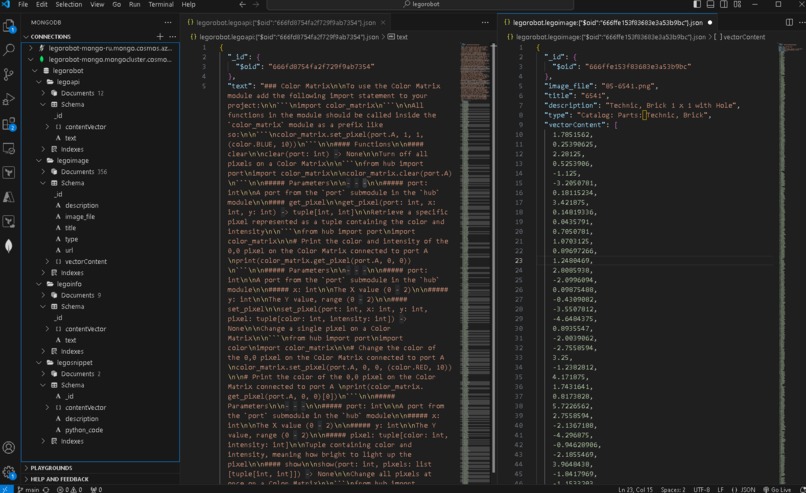Expand the vectorContent field in the legoimage schema
Image resolution: width=806 pixels, height=493 pixels.
point(47,262)
